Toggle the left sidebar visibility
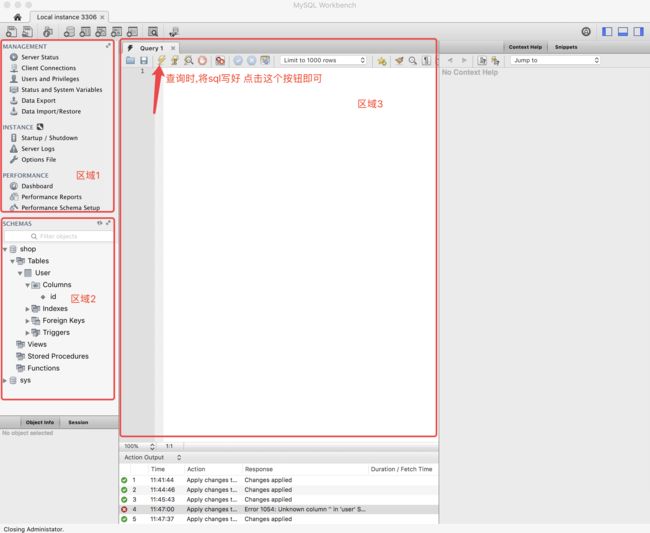The image size is (650, 533). 607,31
